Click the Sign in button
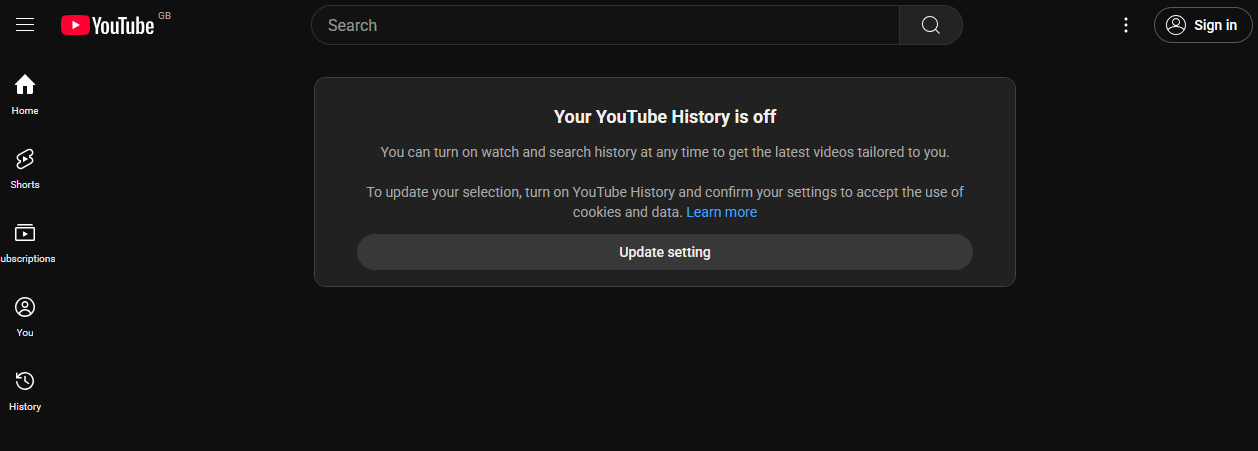The width and height of the screenshot is (1258, 451). pos(1203,25)
